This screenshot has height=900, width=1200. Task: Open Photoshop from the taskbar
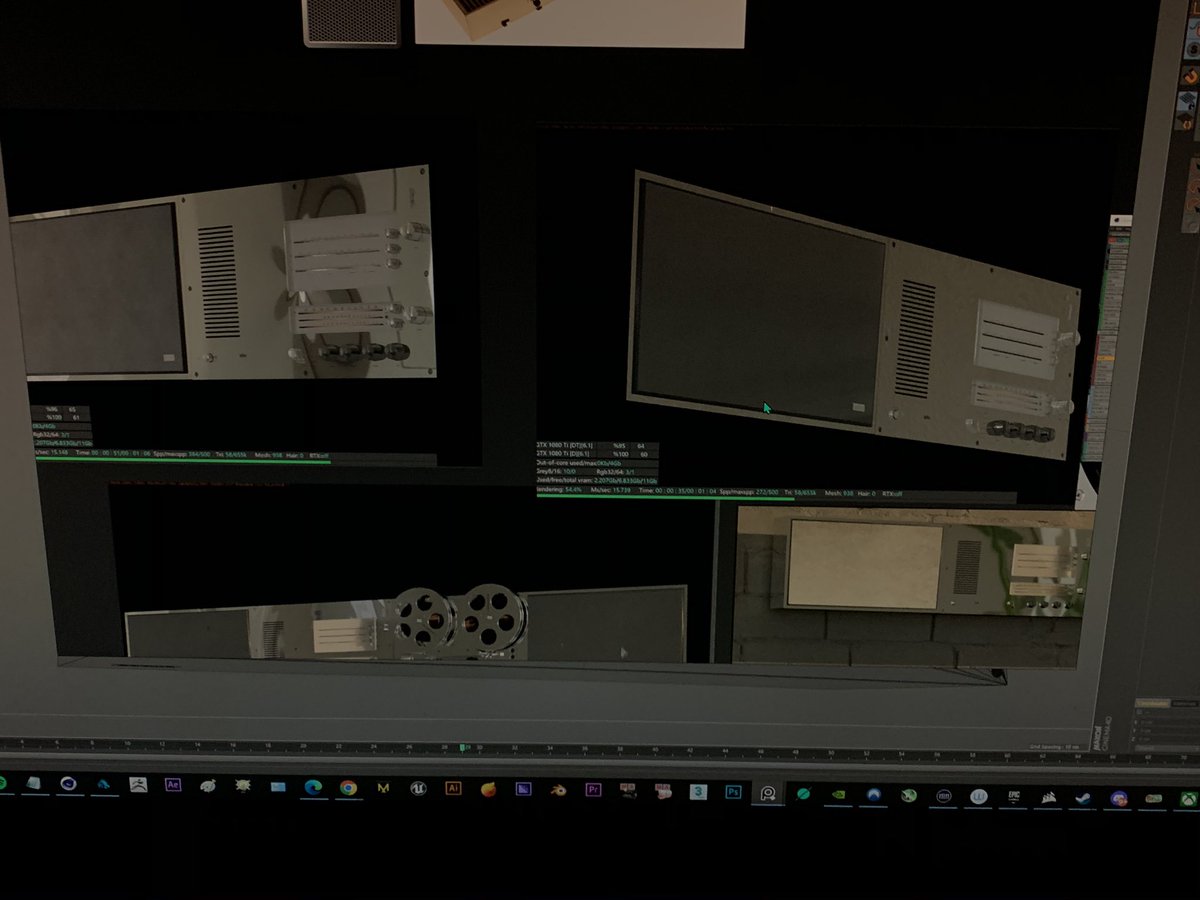click(733, 792)
